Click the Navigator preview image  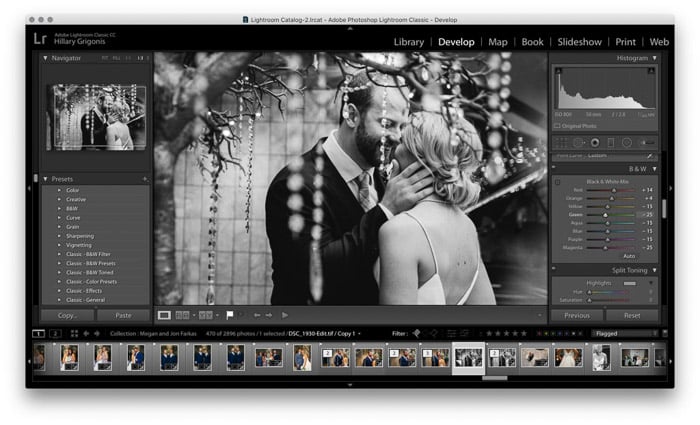click(x=96, y=117)
